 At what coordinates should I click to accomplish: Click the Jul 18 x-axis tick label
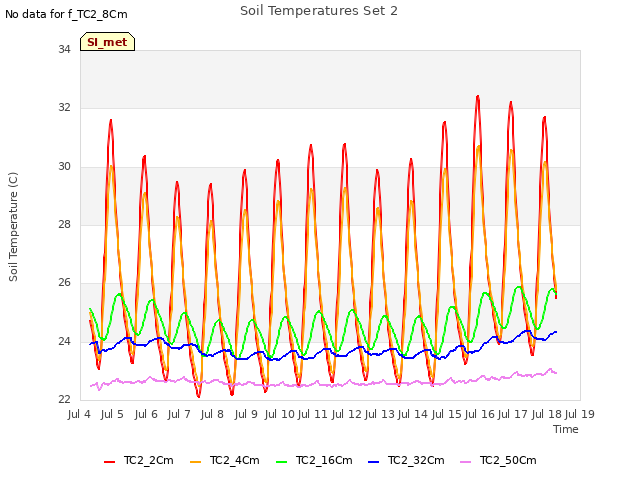click(547, 414)
